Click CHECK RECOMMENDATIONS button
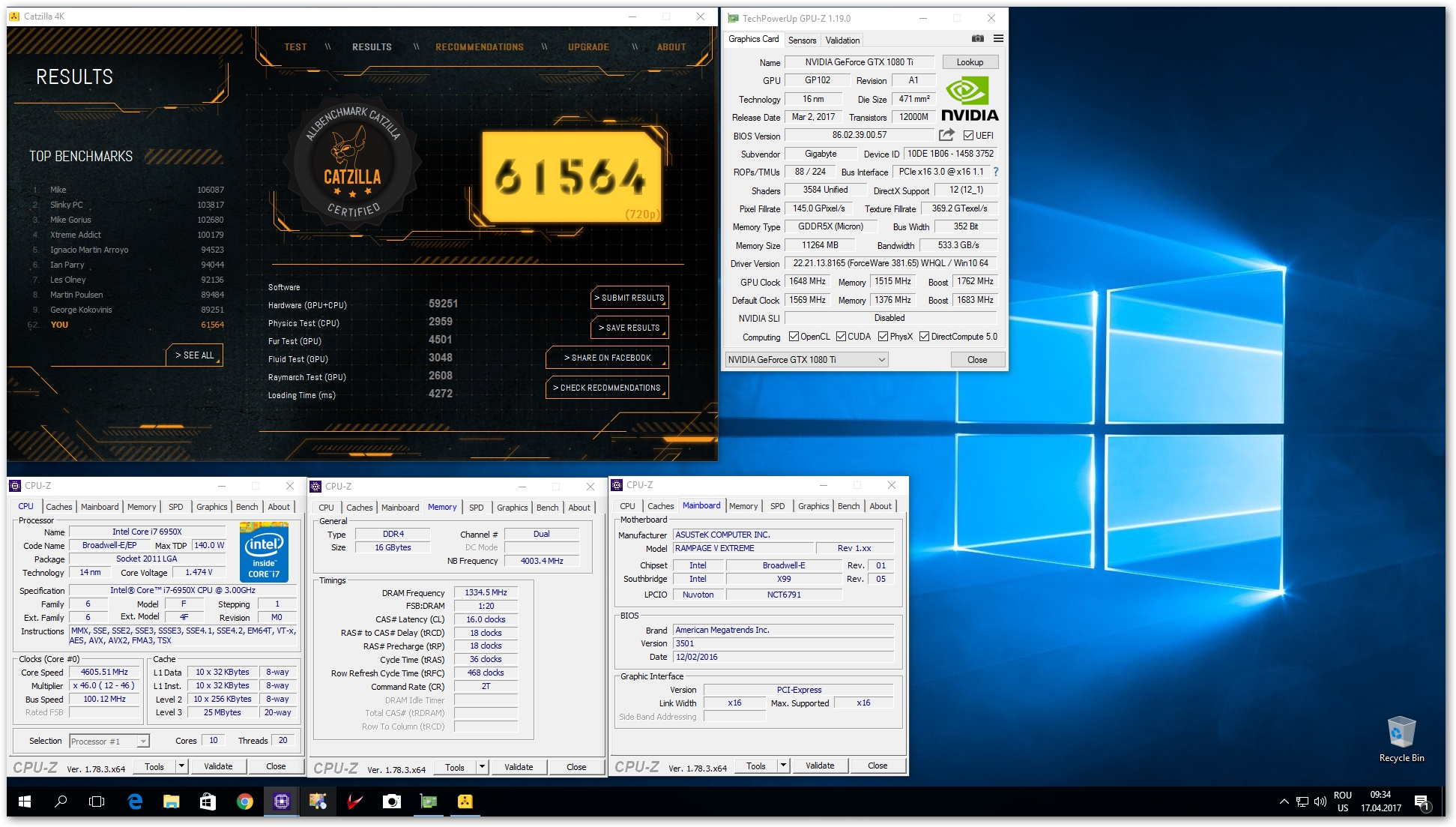 click(607, 388)
